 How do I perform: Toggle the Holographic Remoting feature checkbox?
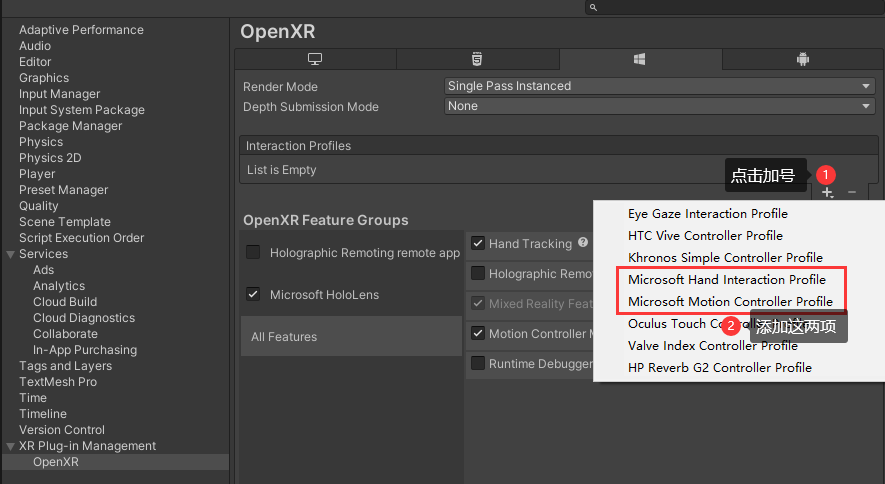pos(477,273)
